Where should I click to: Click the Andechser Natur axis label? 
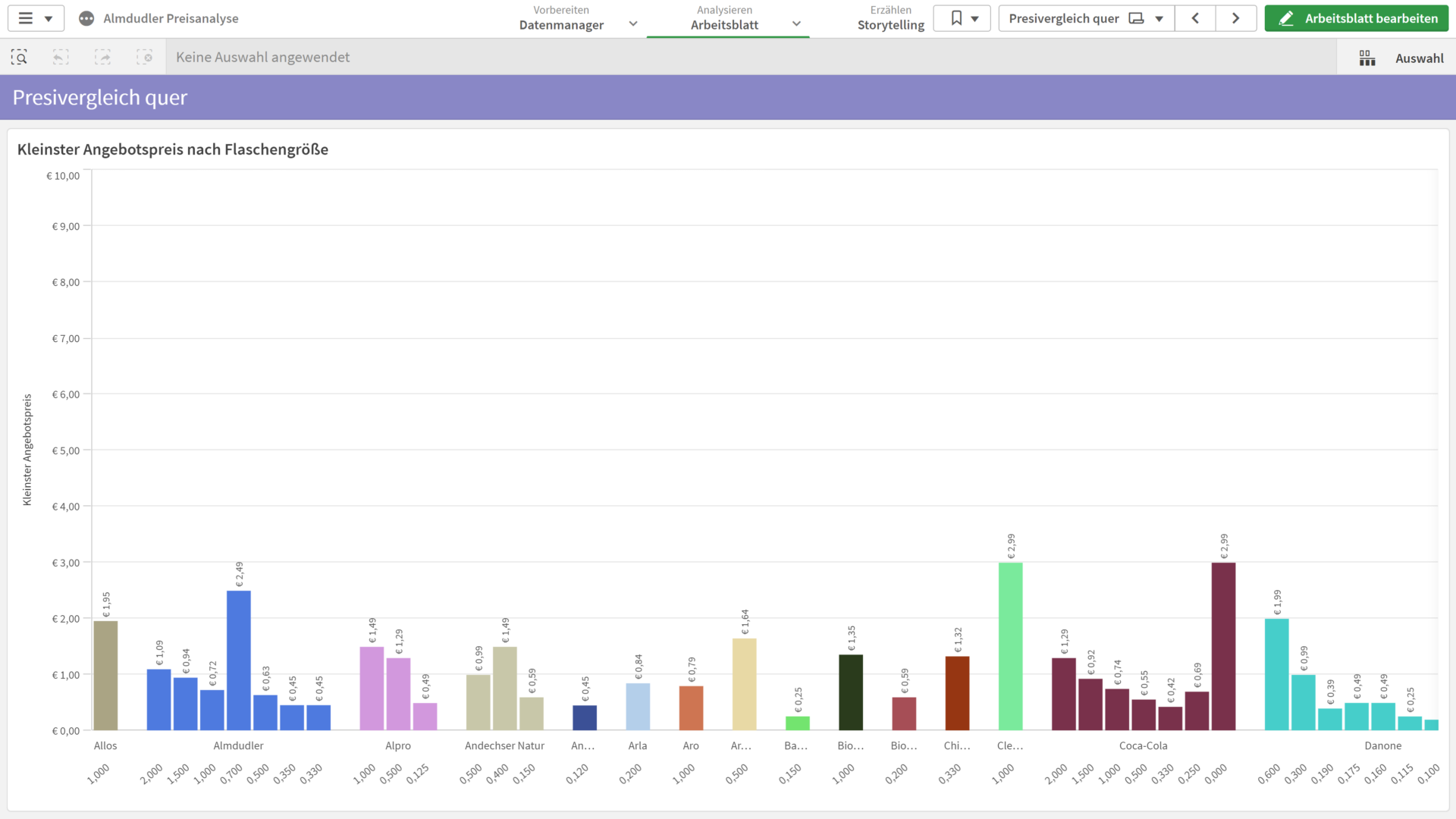coord(504,745)
